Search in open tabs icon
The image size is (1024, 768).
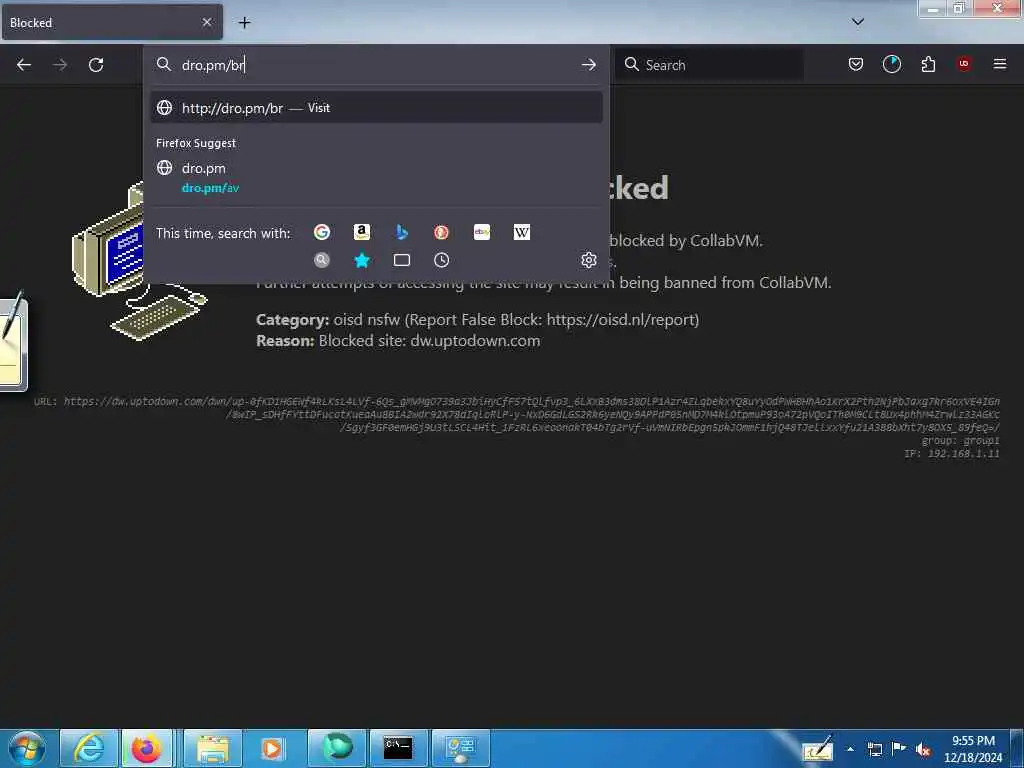pos(402,260)
